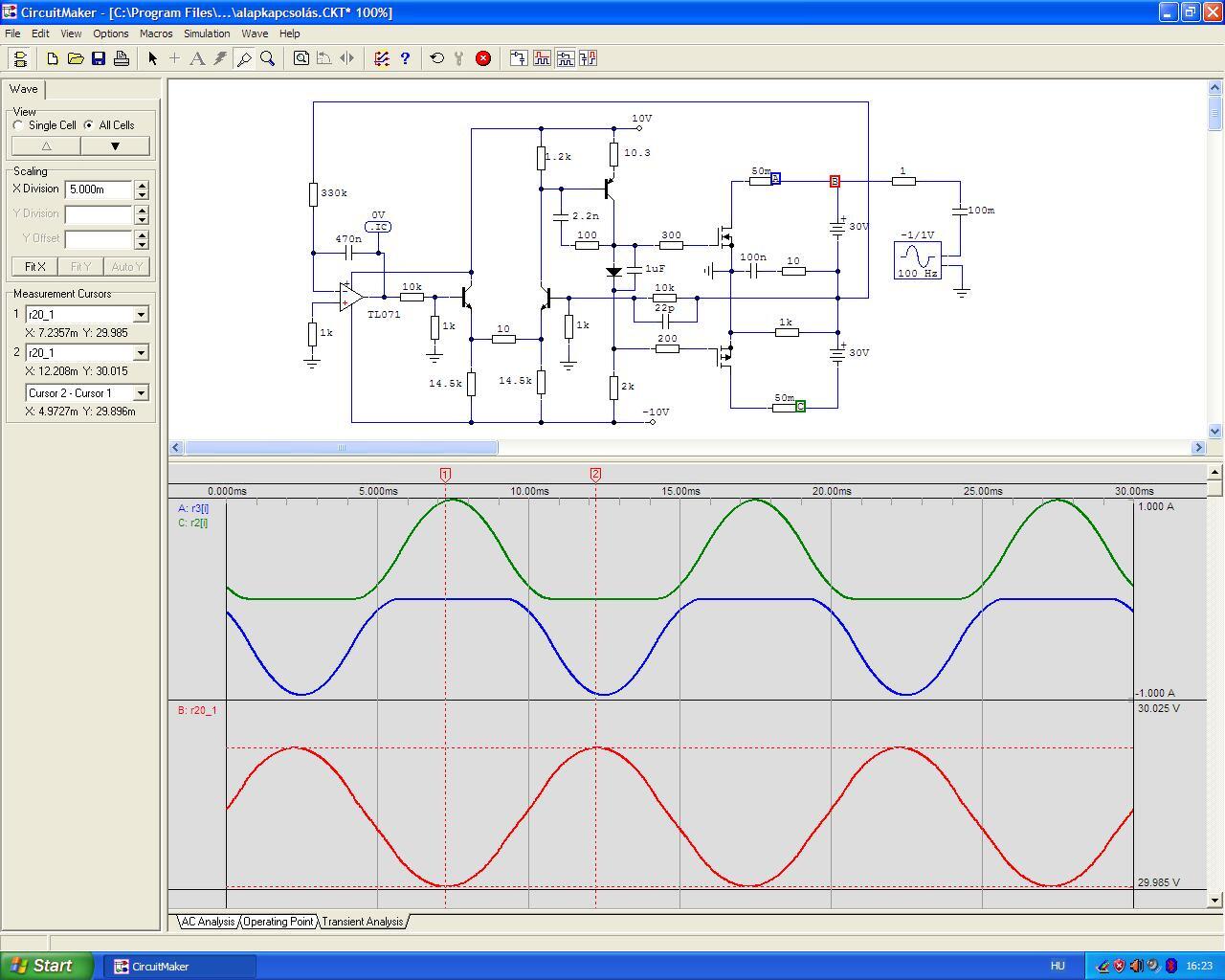The height and width of the screenshot is (980, 1225).
Task: Click the red stop simulation icon
Action: [x=483, y=58]
